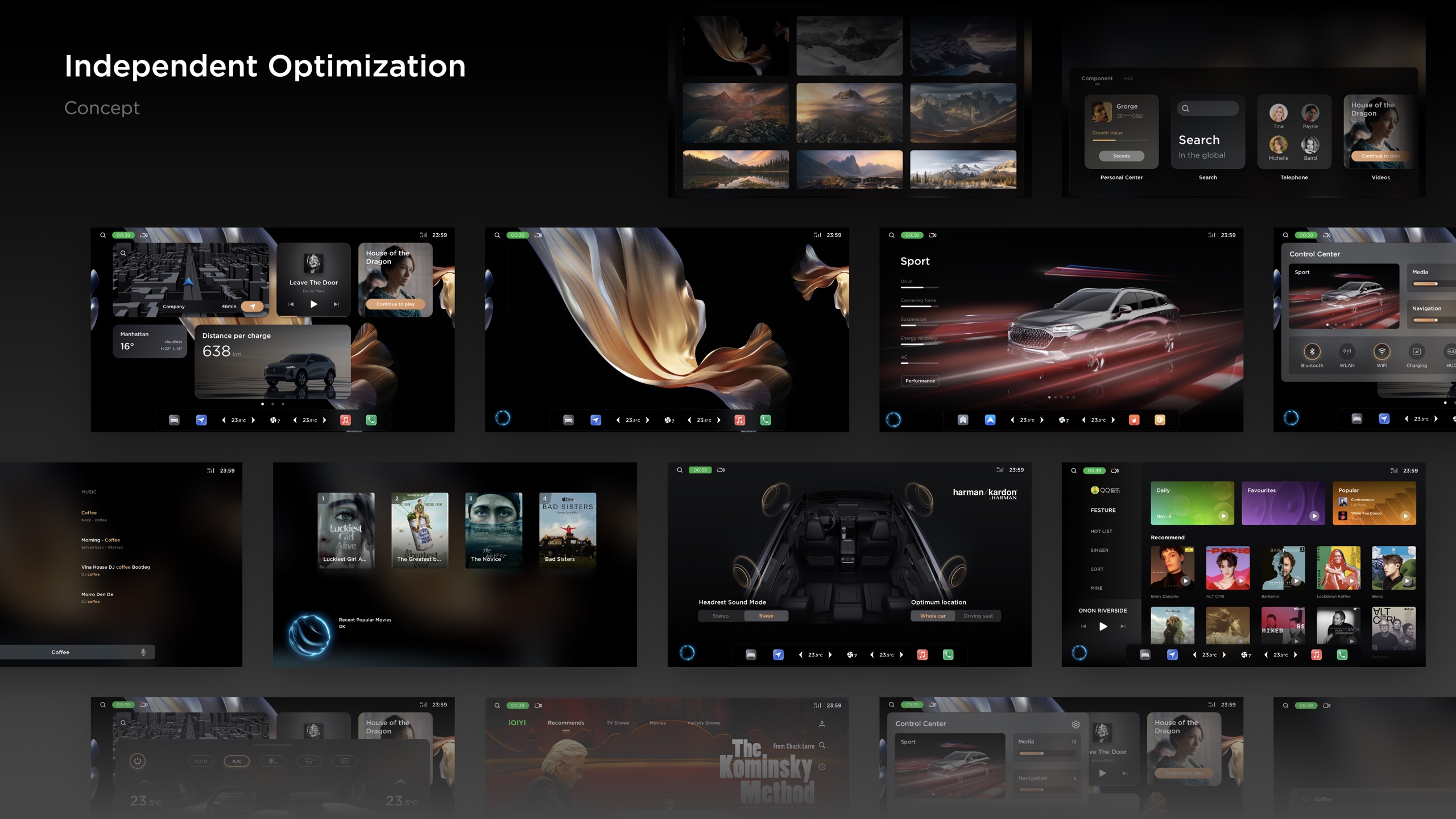Play ONON RIVERSIDE in QQ music sidebar

pos(1103,626)
